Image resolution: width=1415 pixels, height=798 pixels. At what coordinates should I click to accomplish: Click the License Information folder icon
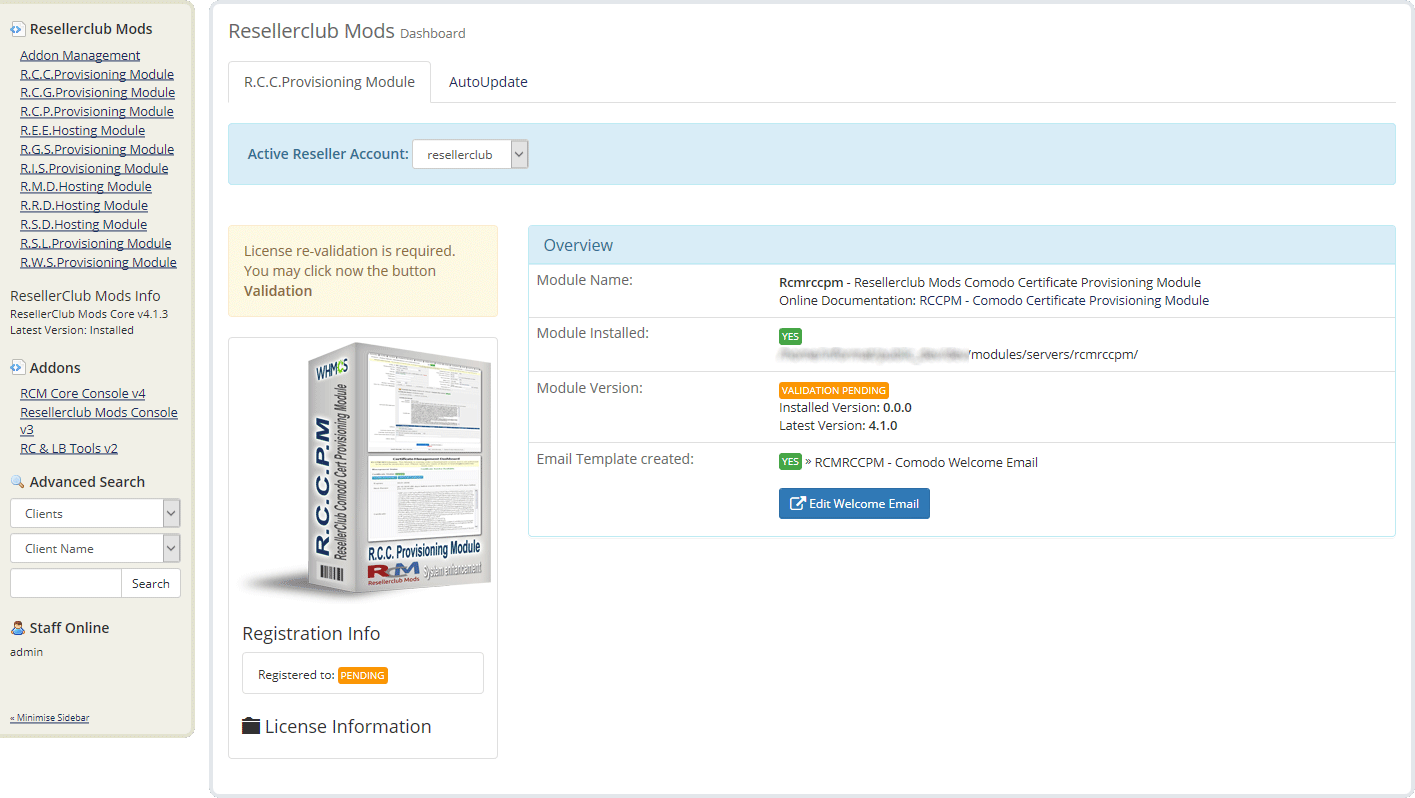click(x=251, y=726)
